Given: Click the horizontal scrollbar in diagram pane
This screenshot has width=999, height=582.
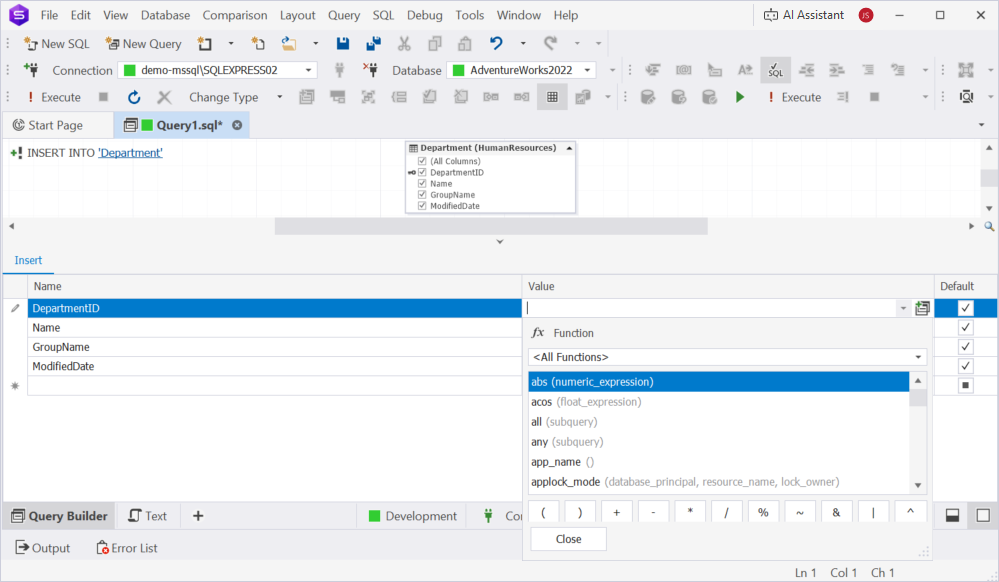Looking at the screenshot, I should click(490, 226).
